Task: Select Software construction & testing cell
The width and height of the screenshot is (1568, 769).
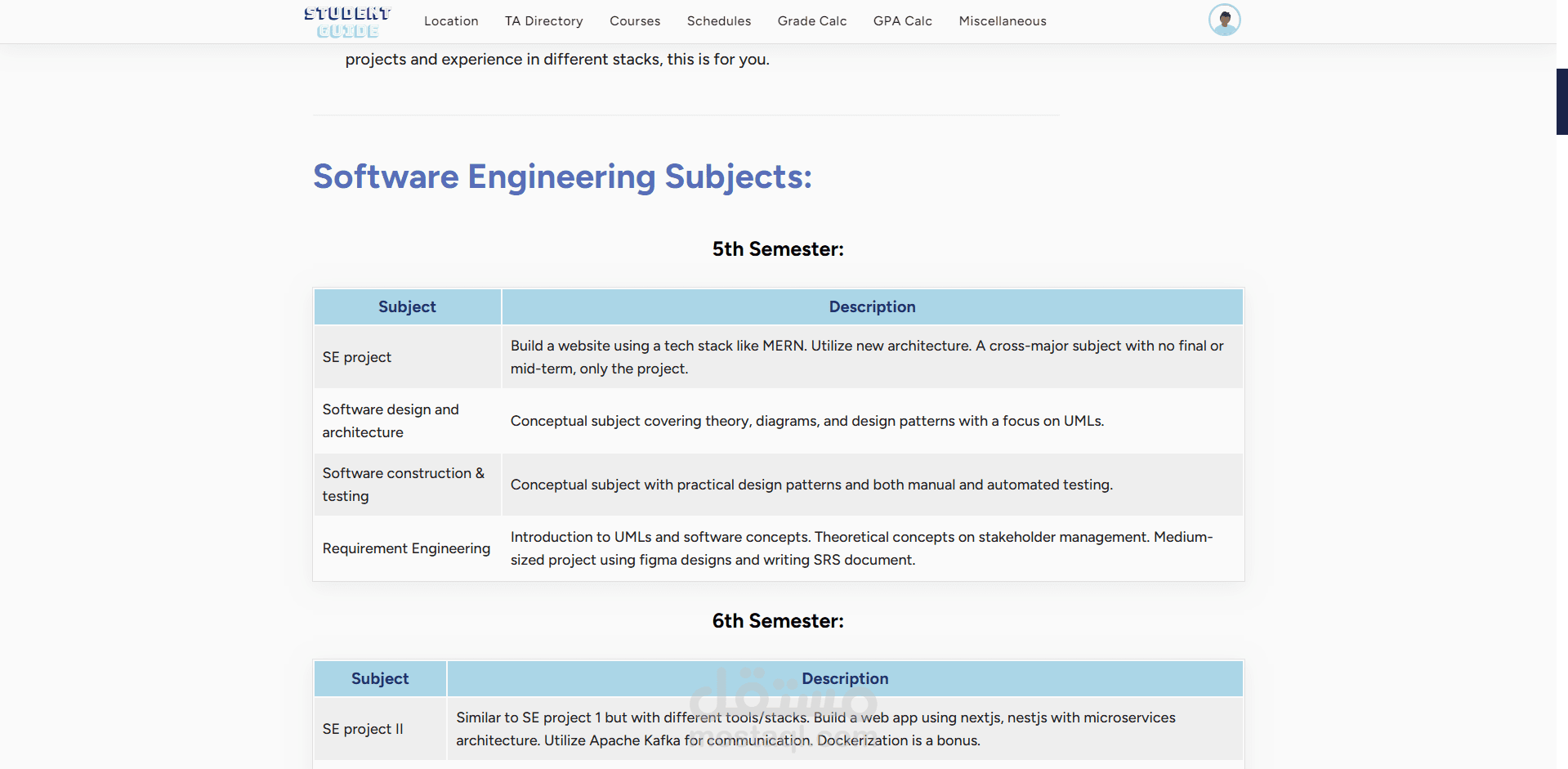Action: (x=408, y=485)
